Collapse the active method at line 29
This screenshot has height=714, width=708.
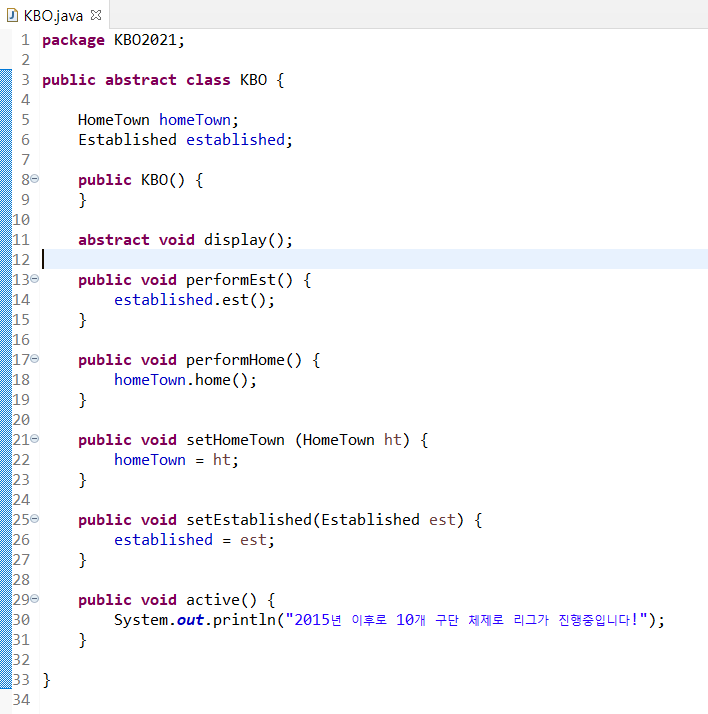coord(35,599)
